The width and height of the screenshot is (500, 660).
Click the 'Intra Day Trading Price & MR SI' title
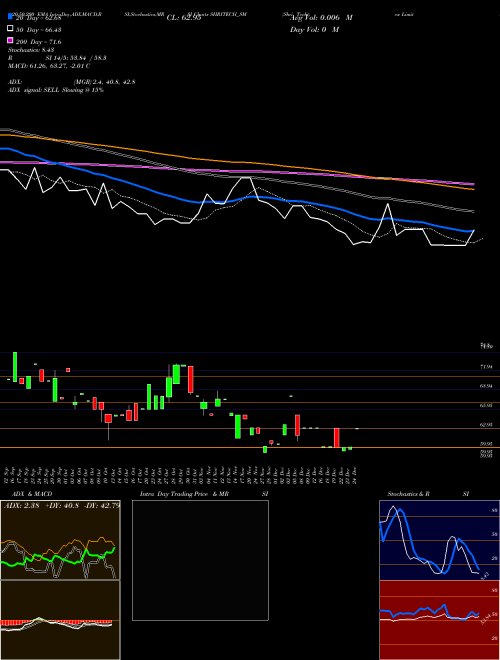click(204, 494)
